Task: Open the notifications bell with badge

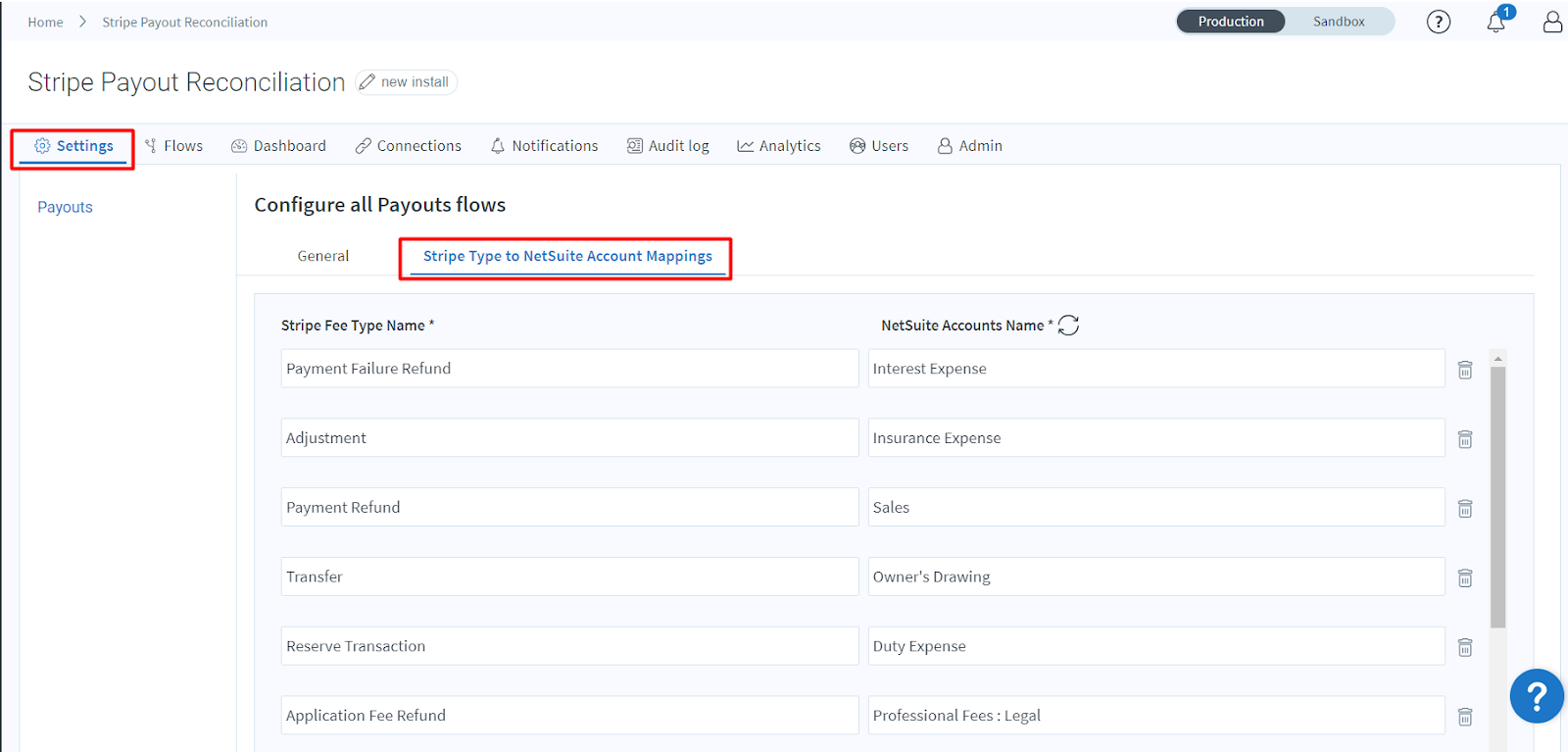Action: [1496, 21]
